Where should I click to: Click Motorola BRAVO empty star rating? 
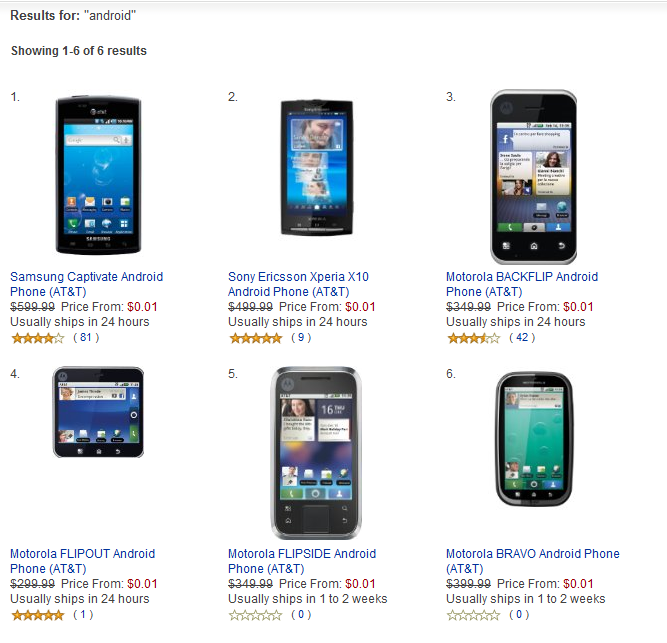pyautogui.click(x=473, y=615)
